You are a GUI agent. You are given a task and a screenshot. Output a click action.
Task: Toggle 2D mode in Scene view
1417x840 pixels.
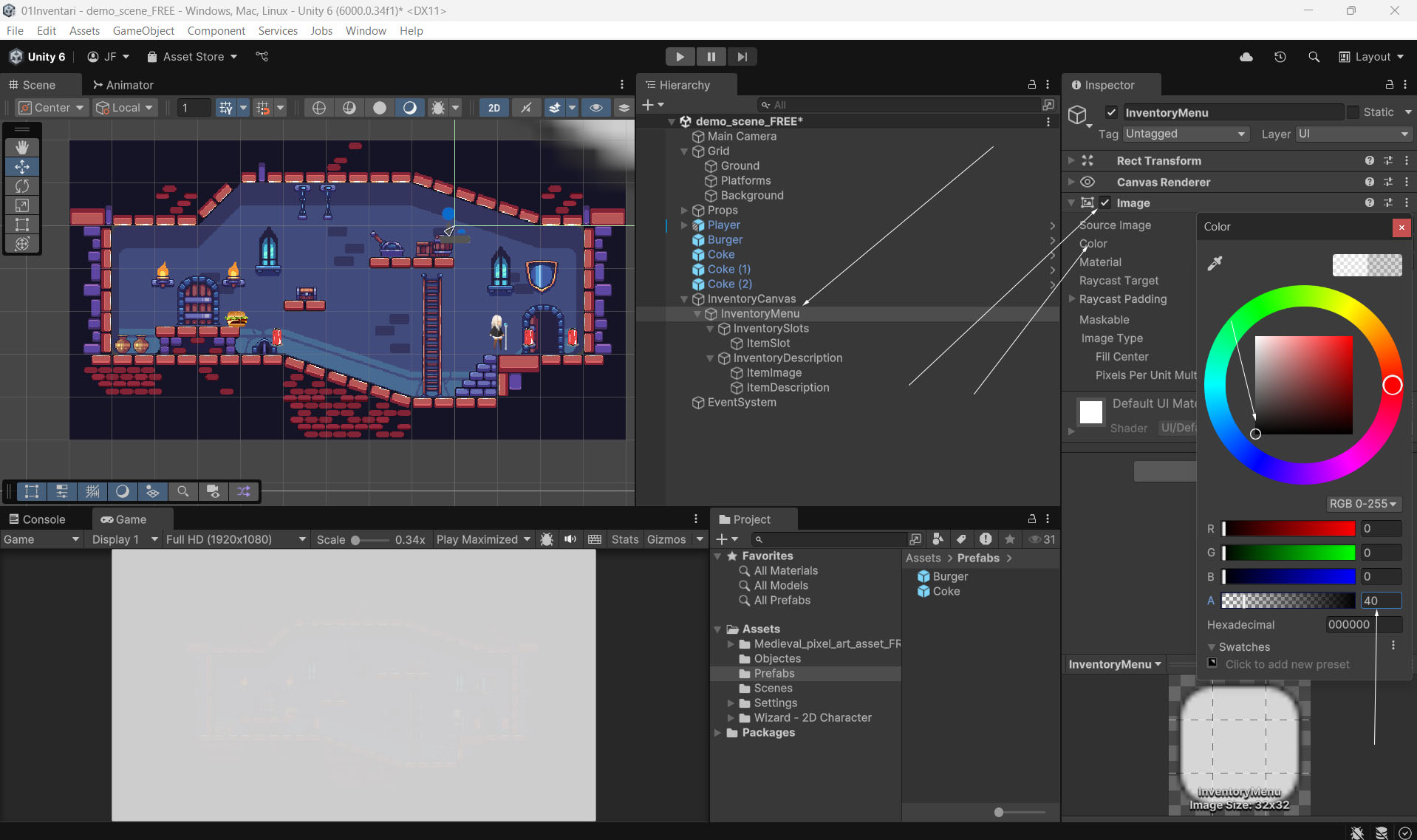[494, 108]
